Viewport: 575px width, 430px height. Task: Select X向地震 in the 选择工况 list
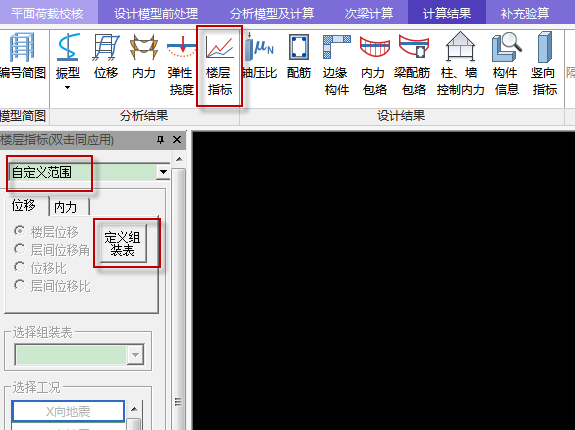tap(68, 411)
